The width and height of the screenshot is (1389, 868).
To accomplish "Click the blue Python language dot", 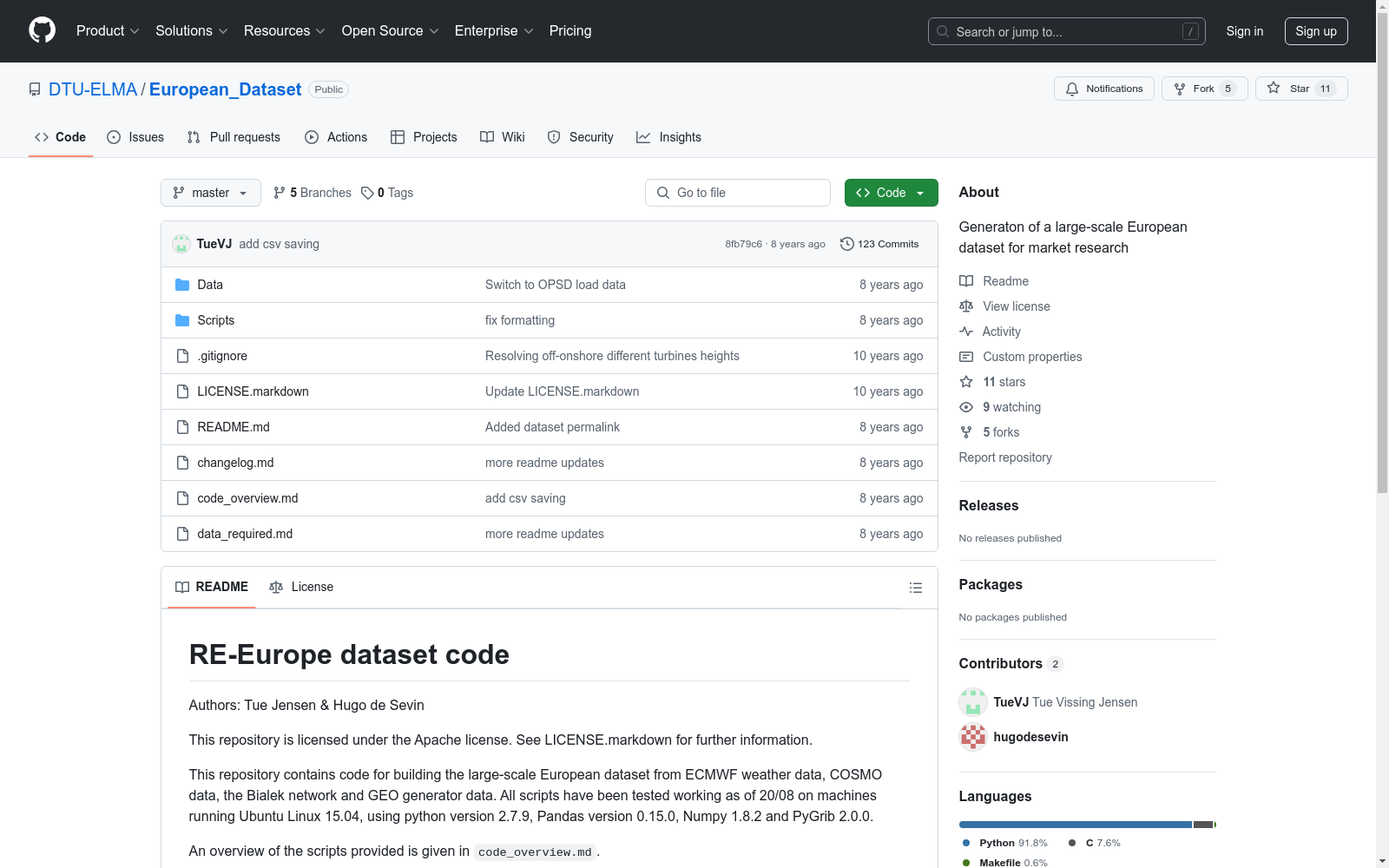I will coord(966,843).
